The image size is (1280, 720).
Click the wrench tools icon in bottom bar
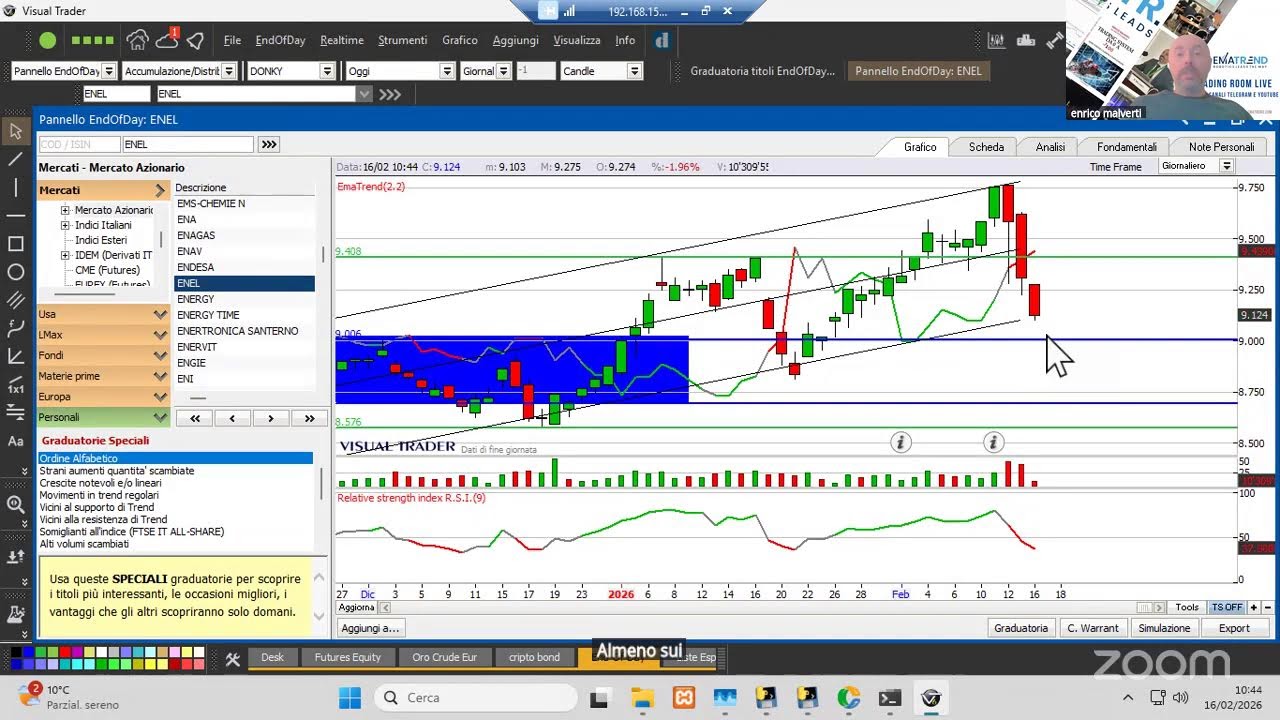pos(233,658)
